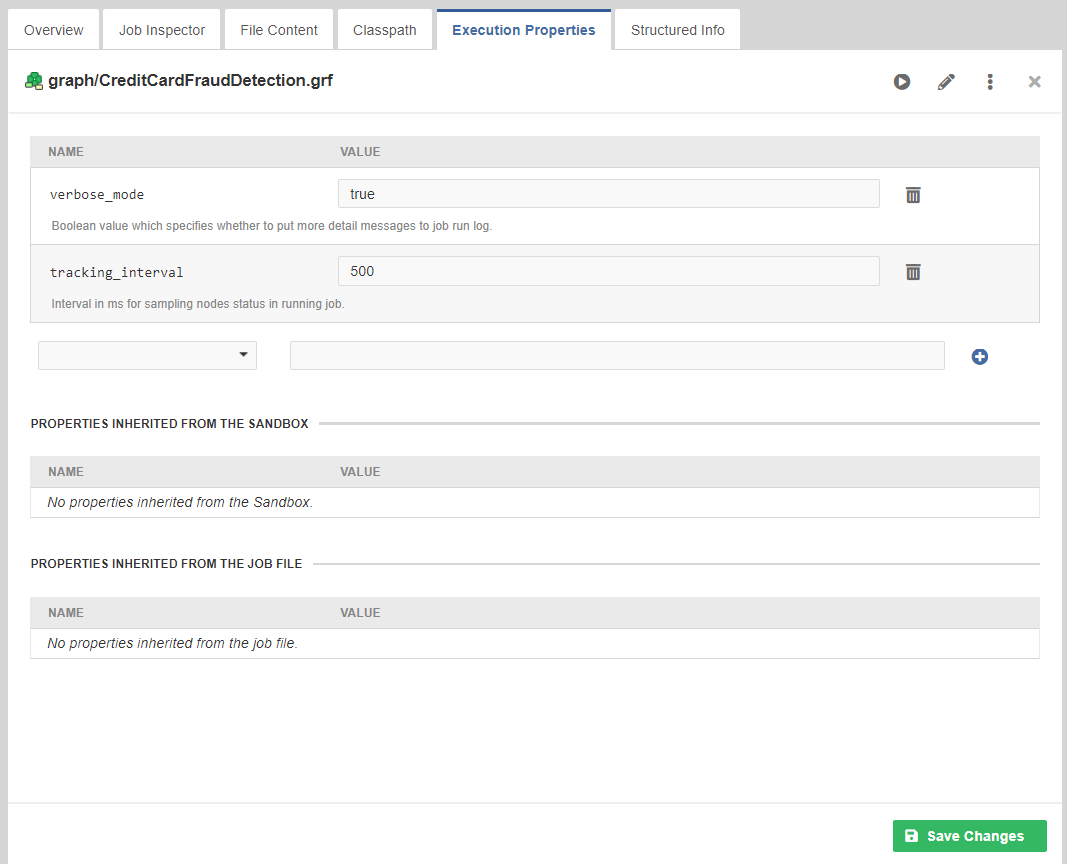Open the three-dot more options menu
Viewport: 1067px width, 864px height.
click(990, 82)
